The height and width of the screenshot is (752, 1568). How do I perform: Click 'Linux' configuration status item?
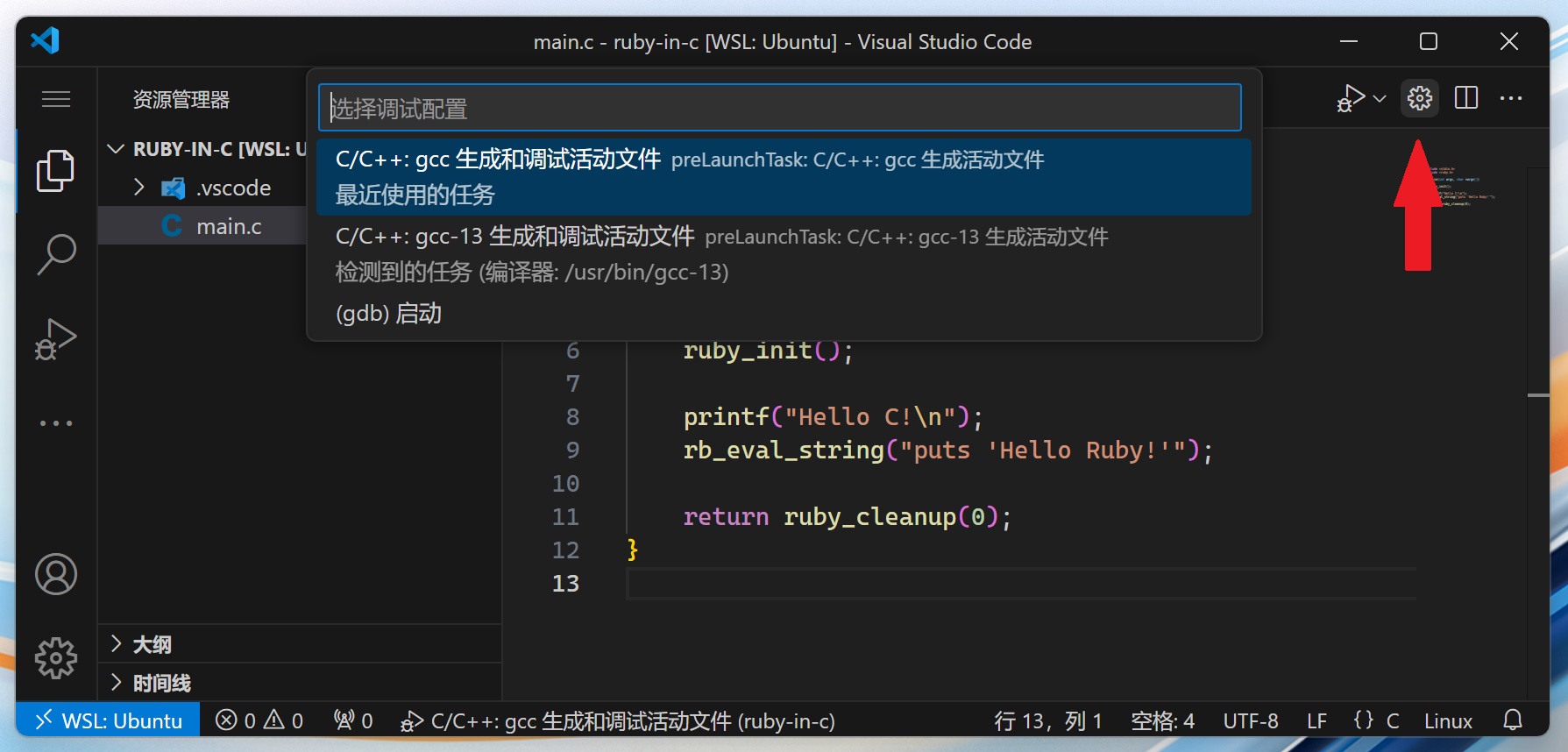click(1448, 720)
